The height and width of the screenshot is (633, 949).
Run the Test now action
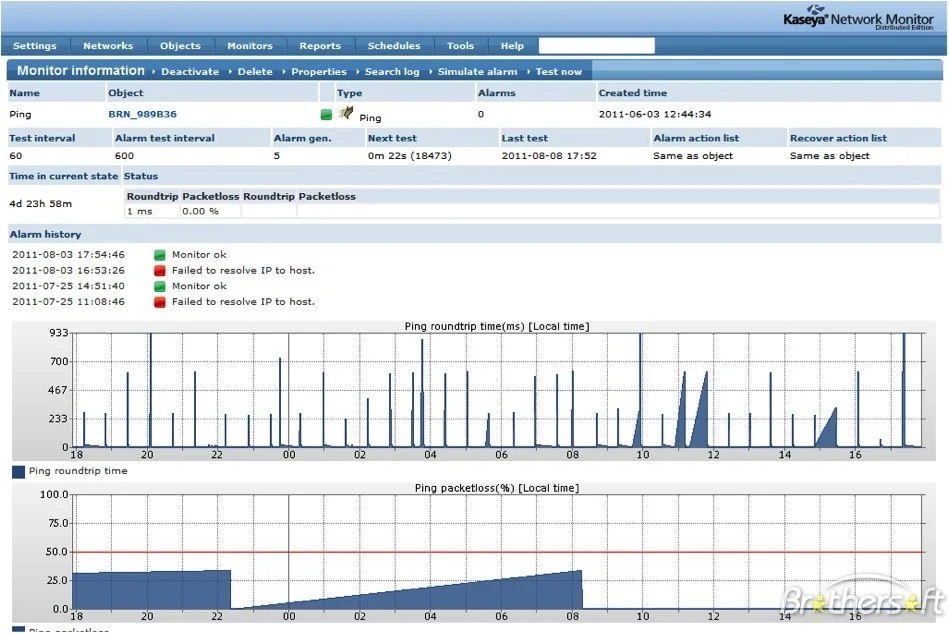(559, 71)
